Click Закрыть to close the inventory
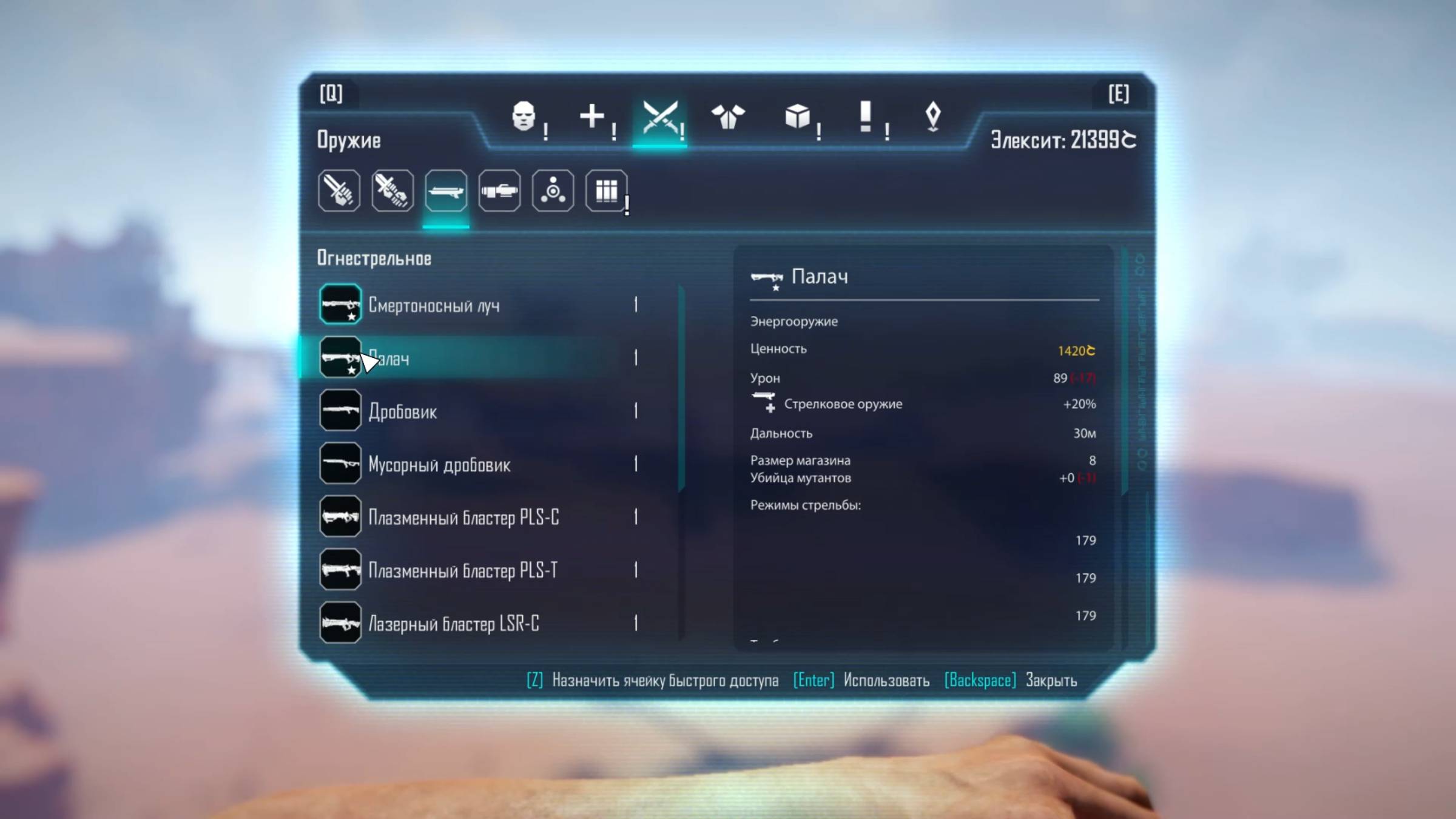This screenshot has width=1456, height=819. 1051,681
